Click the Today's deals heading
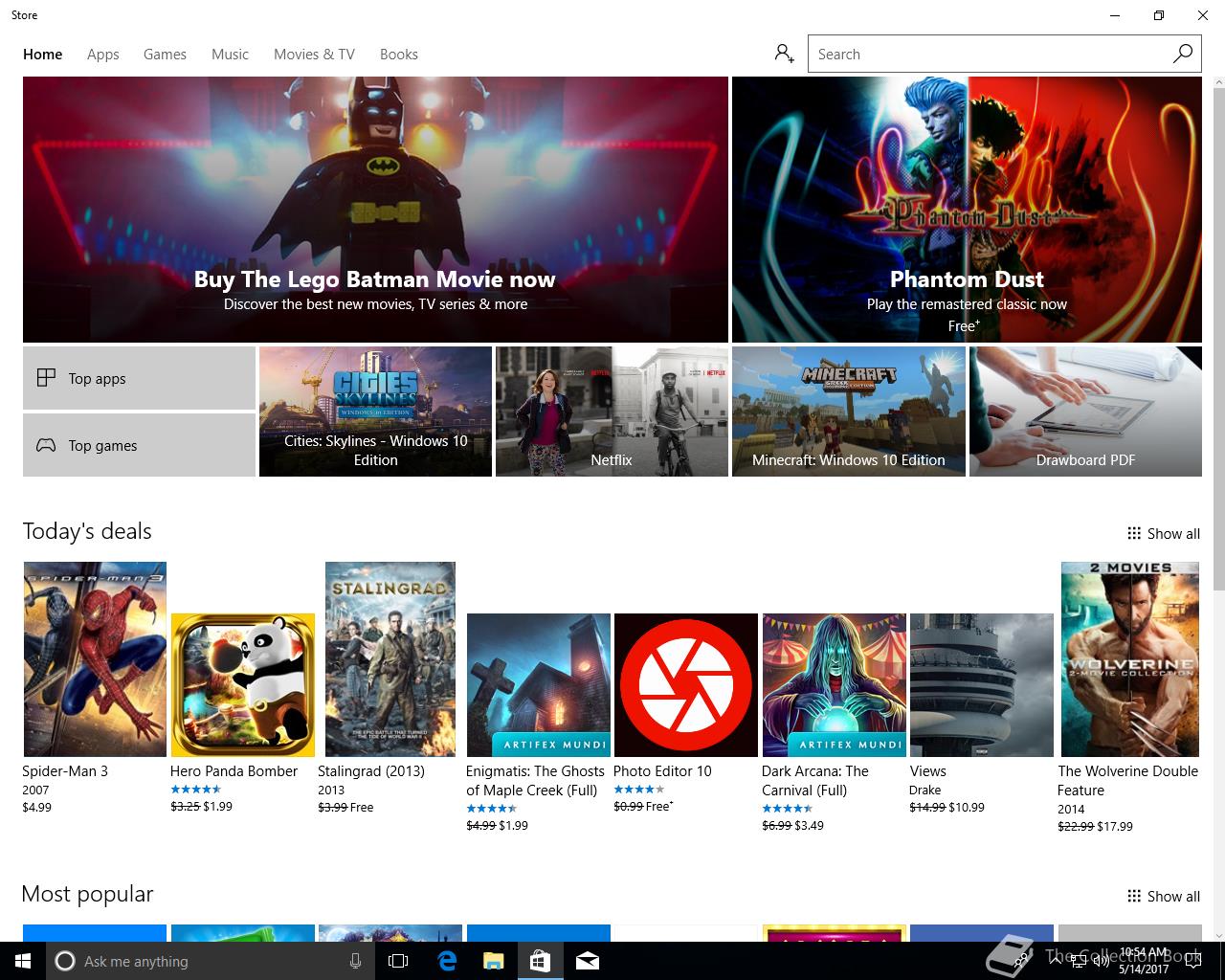Screen dimensions: 1225x980 pyautogui.click(x=87, y=531)
